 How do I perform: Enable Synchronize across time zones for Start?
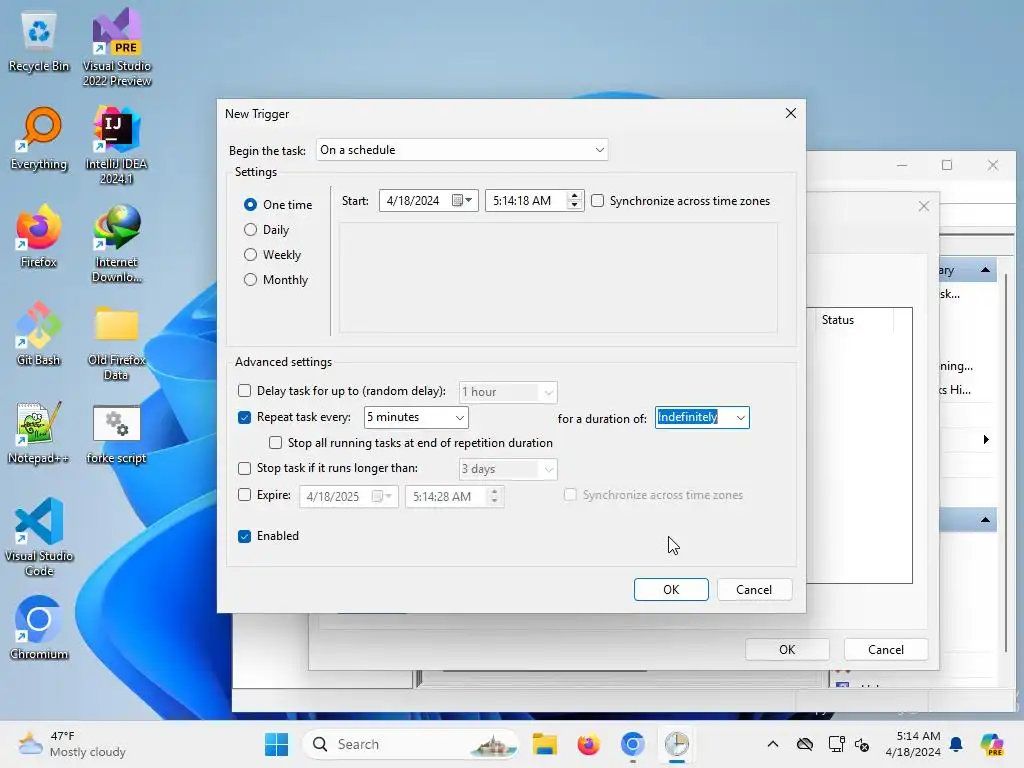coord(598,200)
